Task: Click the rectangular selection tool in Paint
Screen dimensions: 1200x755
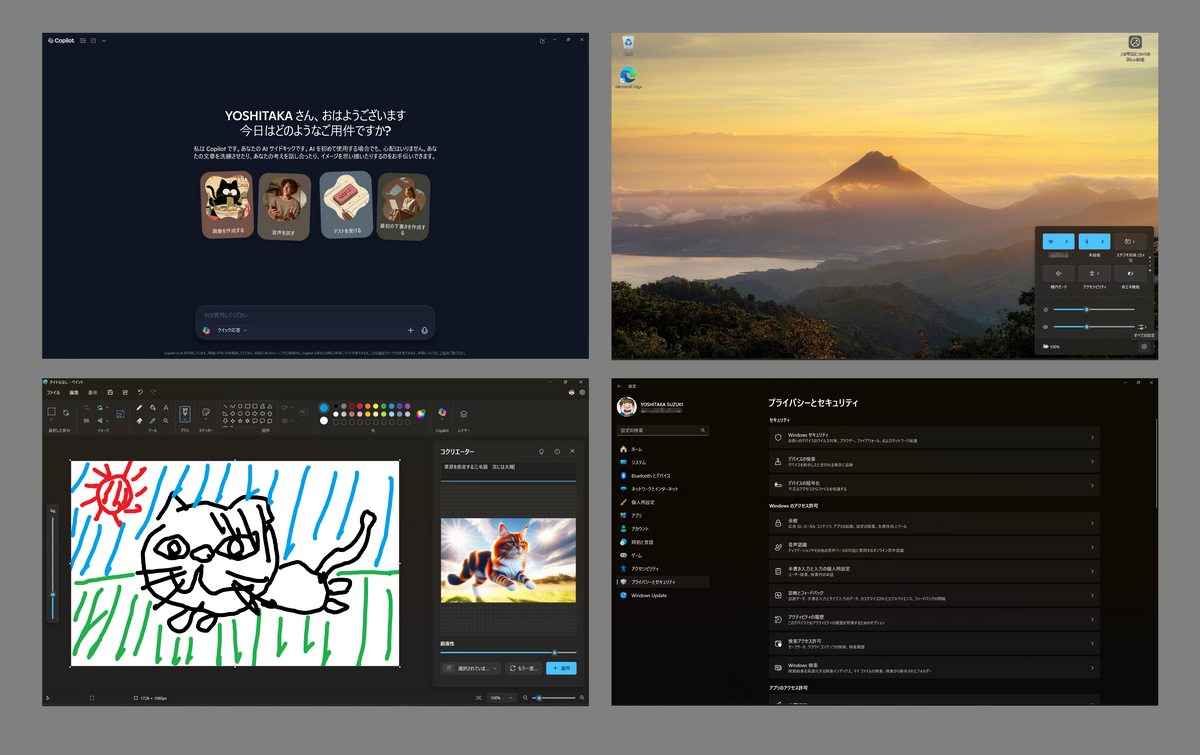Action: pos(51,412)
